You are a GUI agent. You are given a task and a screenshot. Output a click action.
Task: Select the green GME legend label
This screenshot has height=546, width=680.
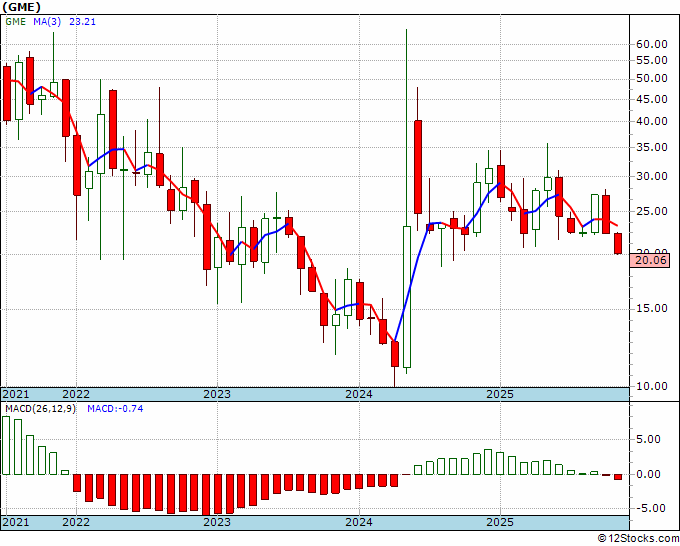tap(16, 22)
